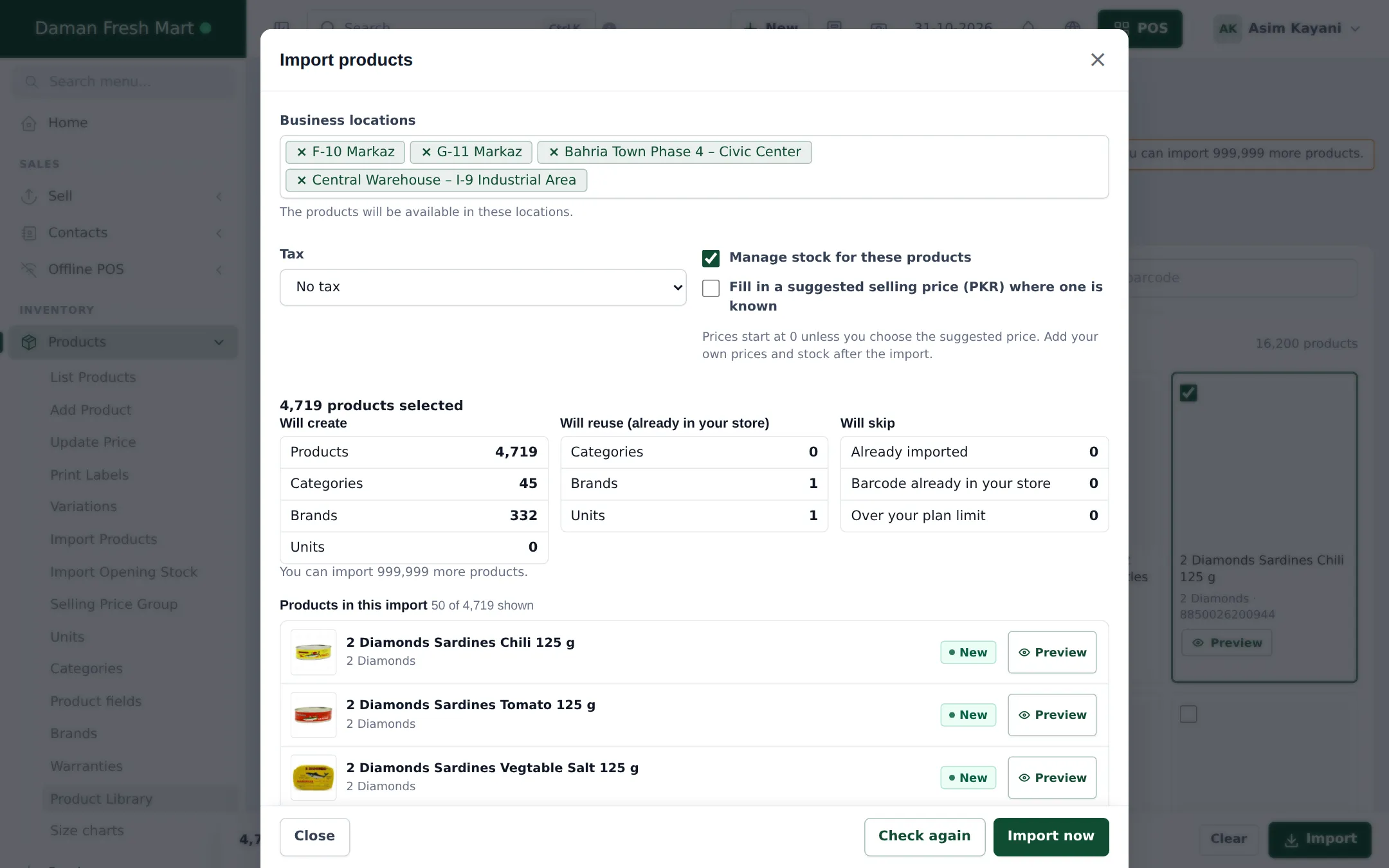Viewport: 1389px width, 868px height.
Task: Click the Close button in dialog footer
Action: coord(314,836)
